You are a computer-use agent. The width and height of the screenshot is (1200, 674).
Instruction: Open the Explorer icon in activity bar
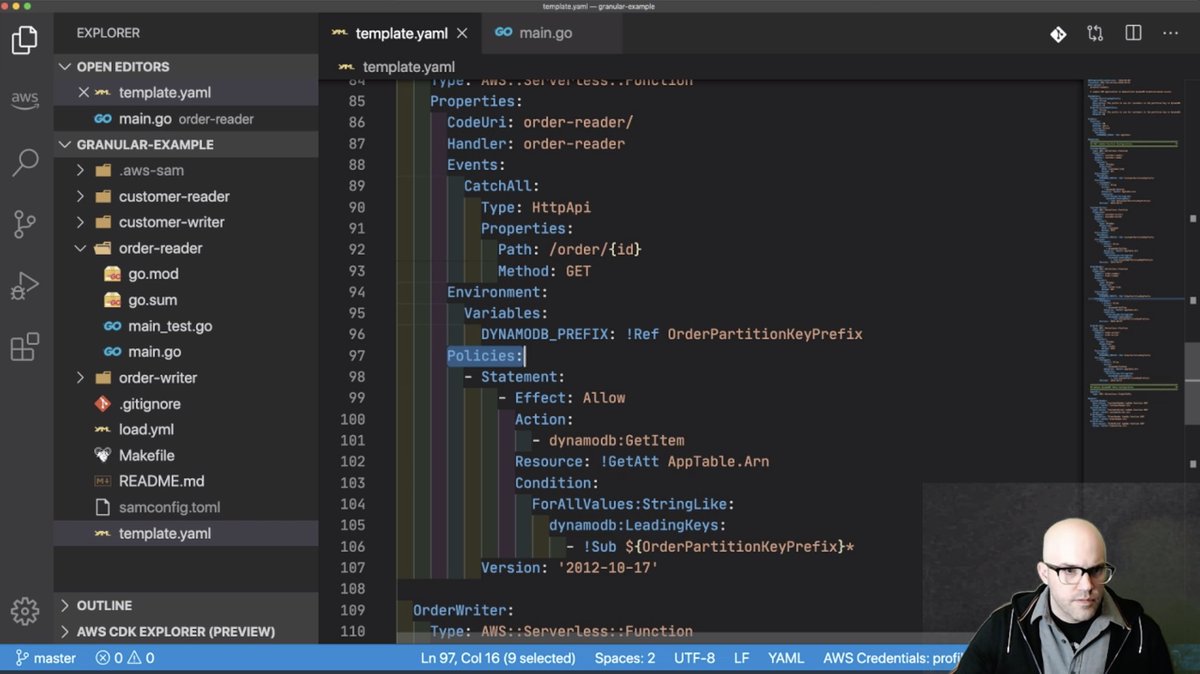pos(24,40)
